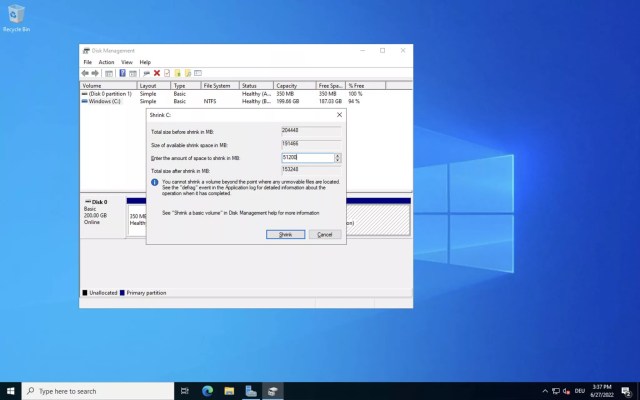Open the File menu
This screenshot has width=640, height=400.
tap(87, 62)
